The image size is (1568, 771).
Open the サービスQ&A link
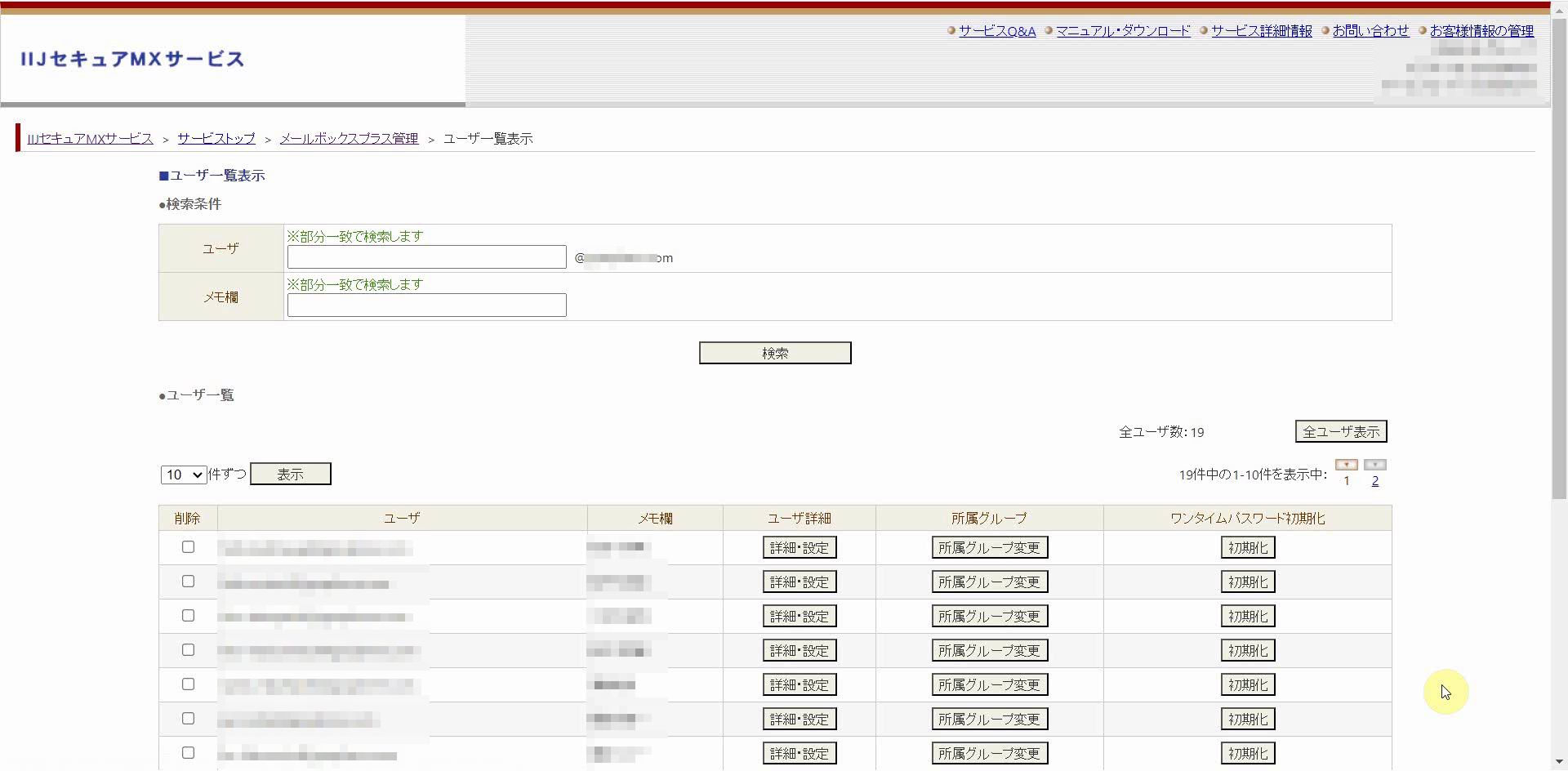coord(997,31)
